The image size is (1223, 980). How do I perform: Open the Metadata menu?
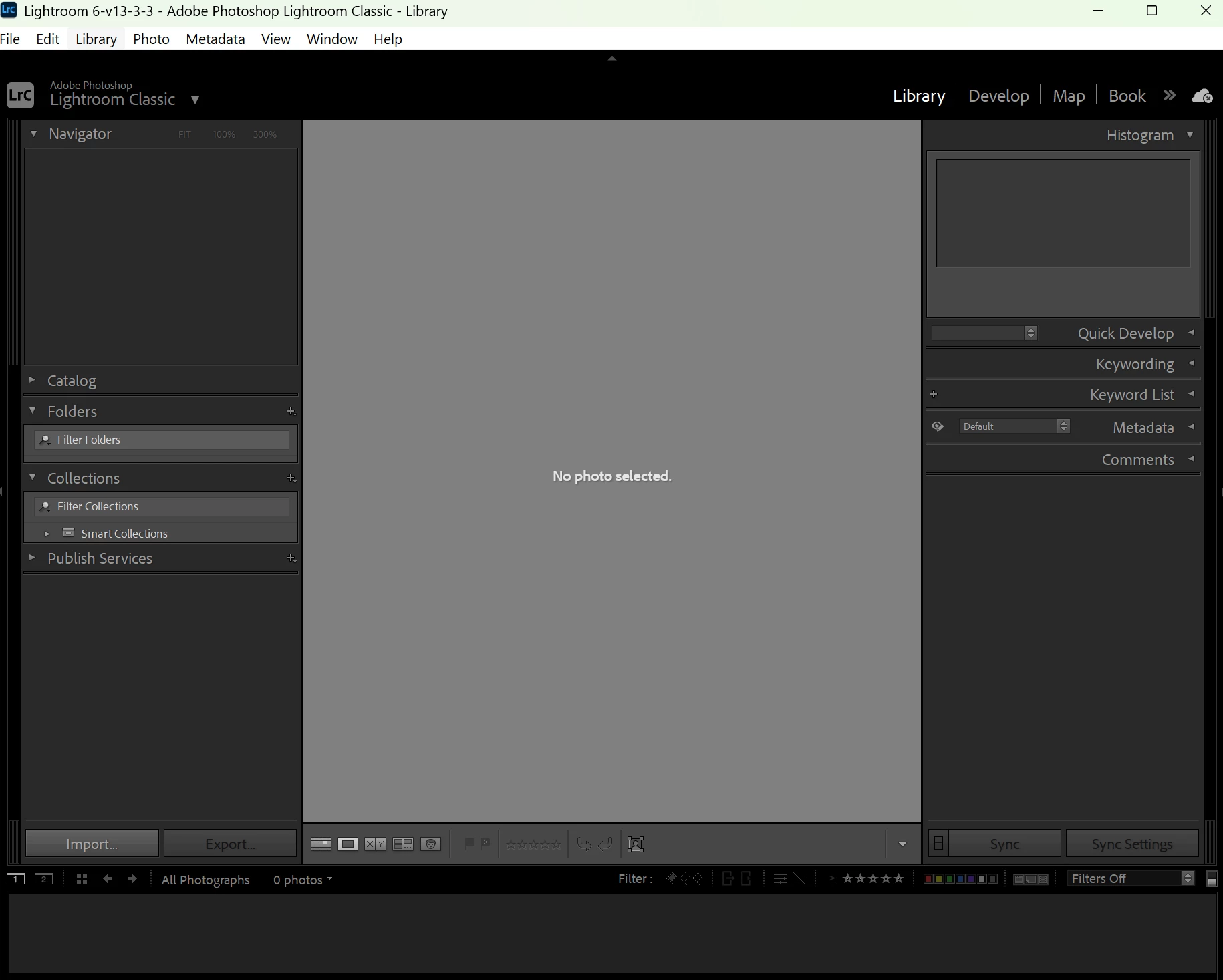click(215, 39)
